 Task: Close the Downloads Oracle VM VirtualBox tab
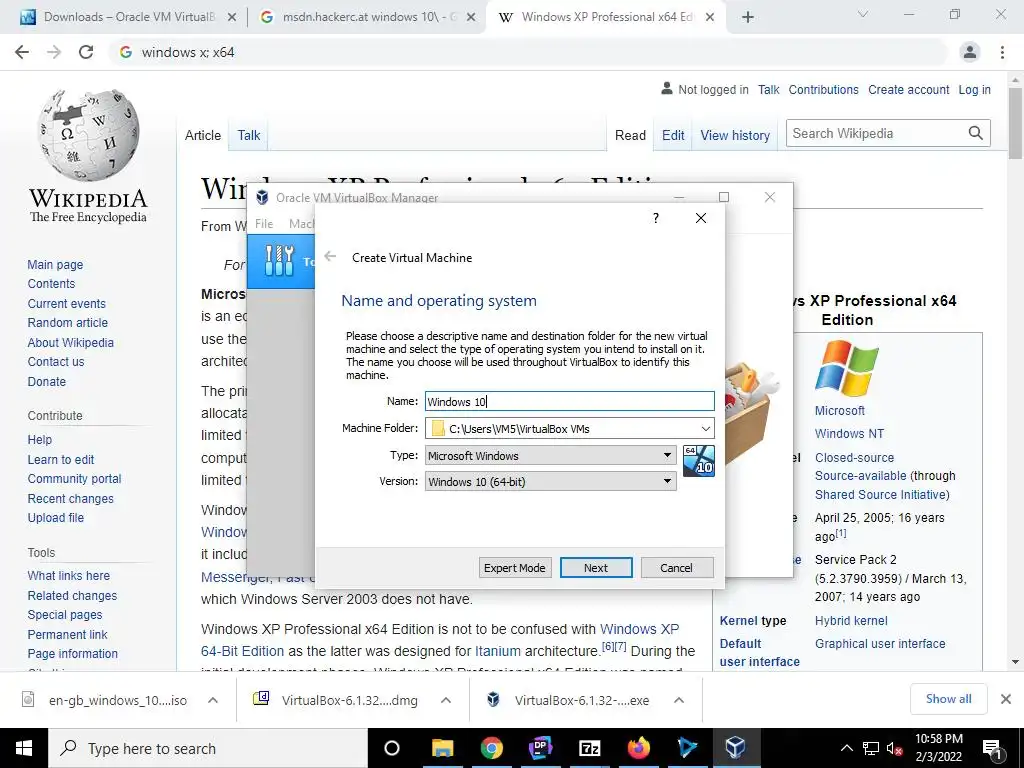pos(231,17)
